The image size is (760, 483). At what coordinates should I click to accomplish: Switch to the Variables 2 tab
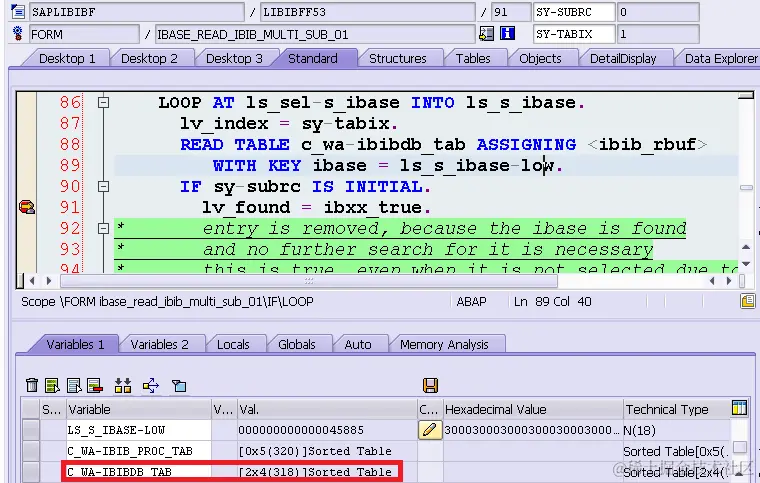click(x=159, y=344)
